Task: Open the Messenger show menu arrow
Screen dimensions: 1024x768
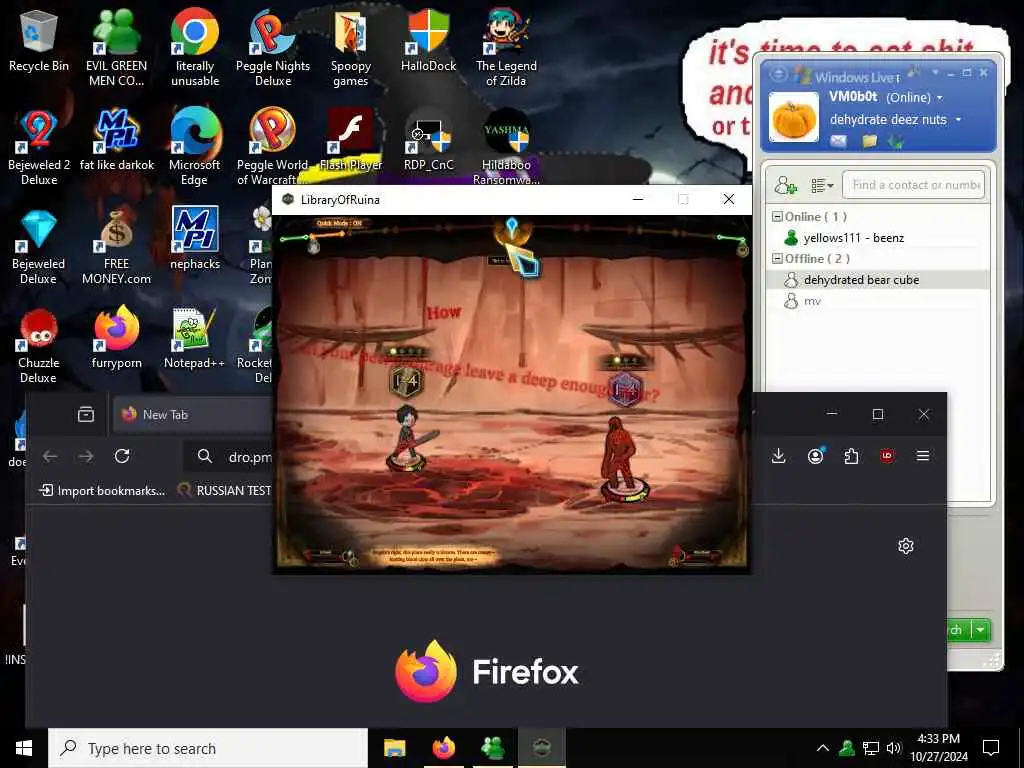Action: 936,72
